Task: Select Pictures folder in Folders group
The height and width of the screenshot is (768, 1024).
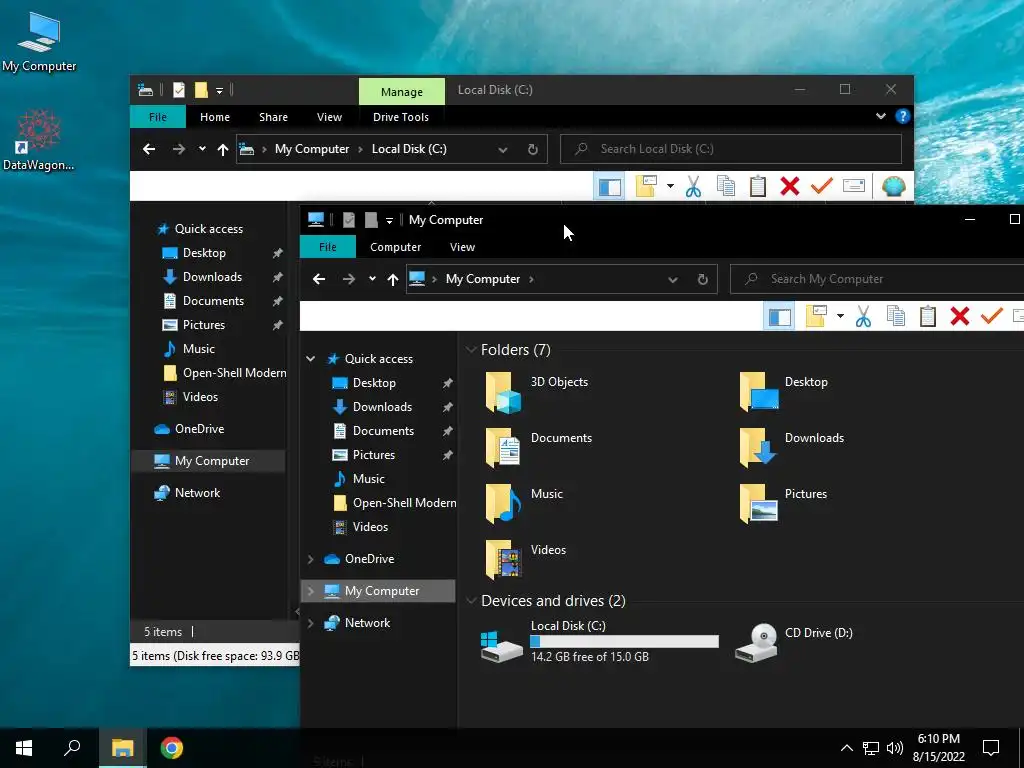Action: 783,504
